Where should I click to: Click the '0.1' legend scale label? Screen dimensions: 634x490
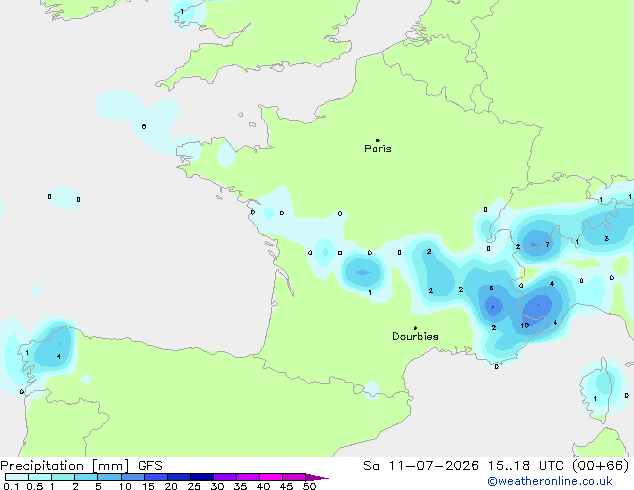(11, 486)
